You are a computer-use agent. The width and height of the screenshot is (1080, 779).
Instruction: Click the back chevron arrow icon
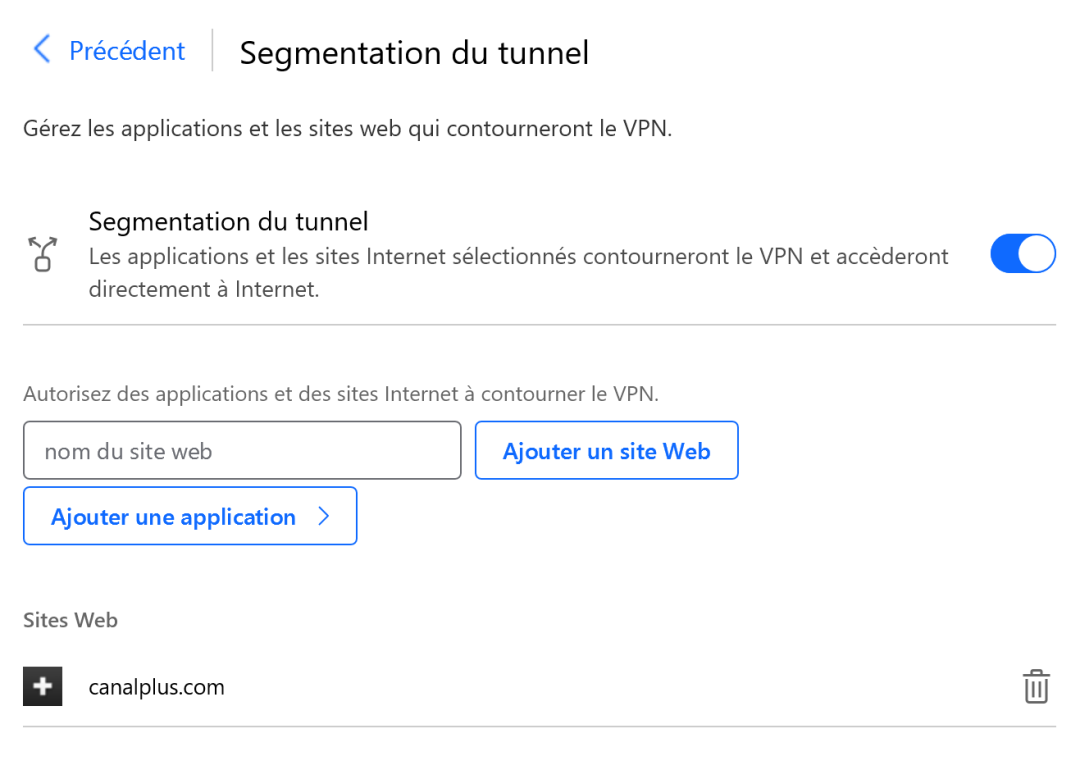pos(42,49)
